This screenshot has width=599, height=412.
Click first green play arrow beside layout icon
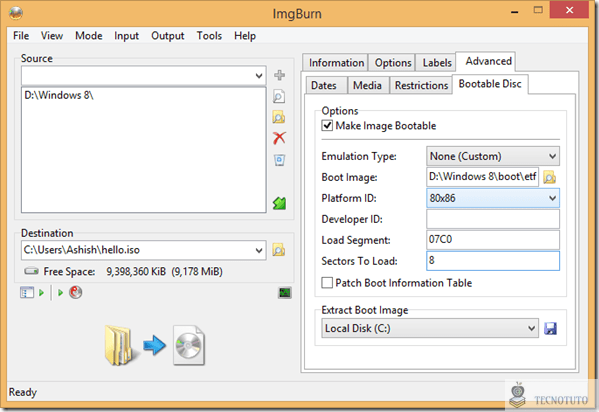tap(41, 293)
